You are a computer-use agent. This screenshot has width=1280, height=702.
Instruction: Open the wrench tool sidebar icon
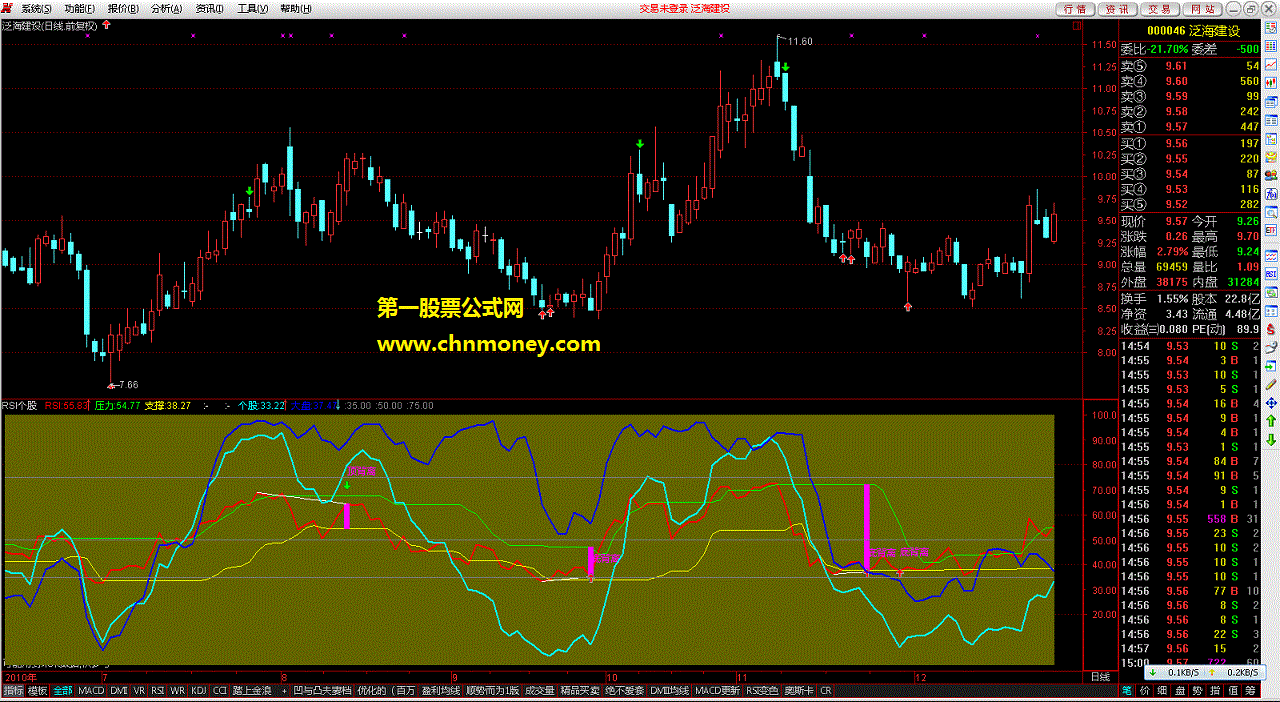point(1270,346)
